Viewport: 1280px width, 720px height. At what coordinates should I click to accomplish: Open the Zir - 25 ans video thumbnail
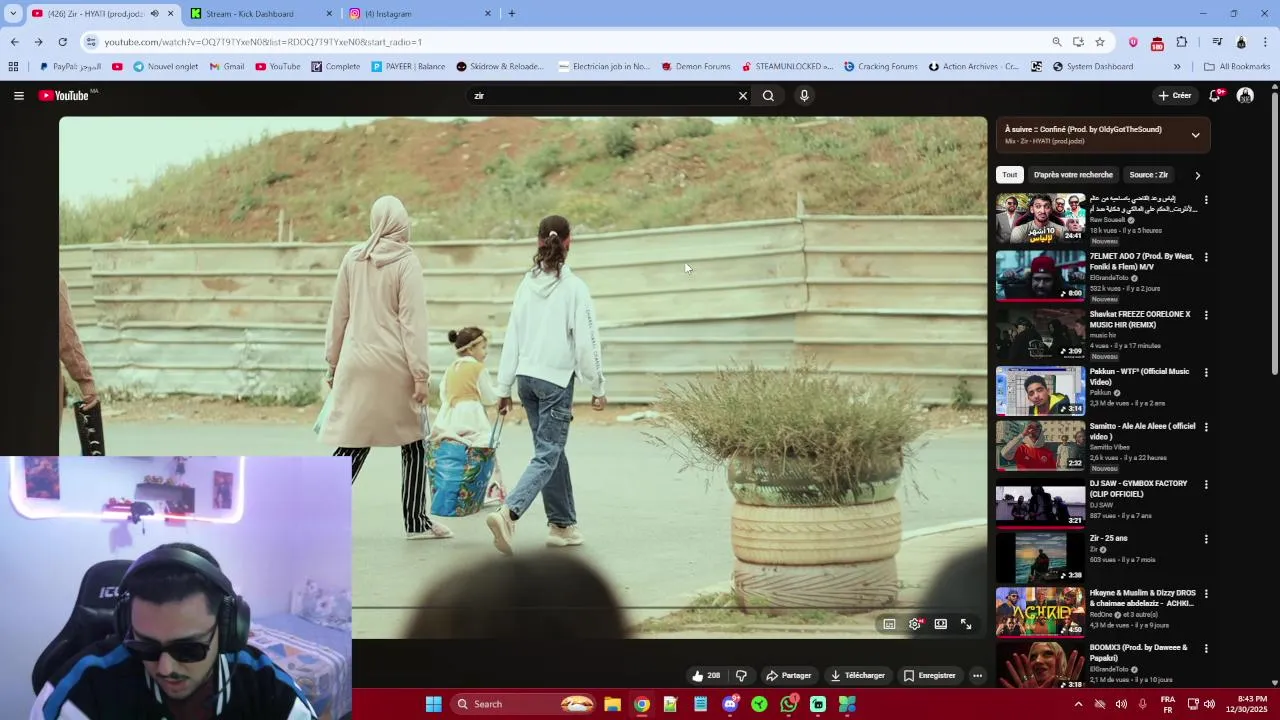click(1040, 558)
